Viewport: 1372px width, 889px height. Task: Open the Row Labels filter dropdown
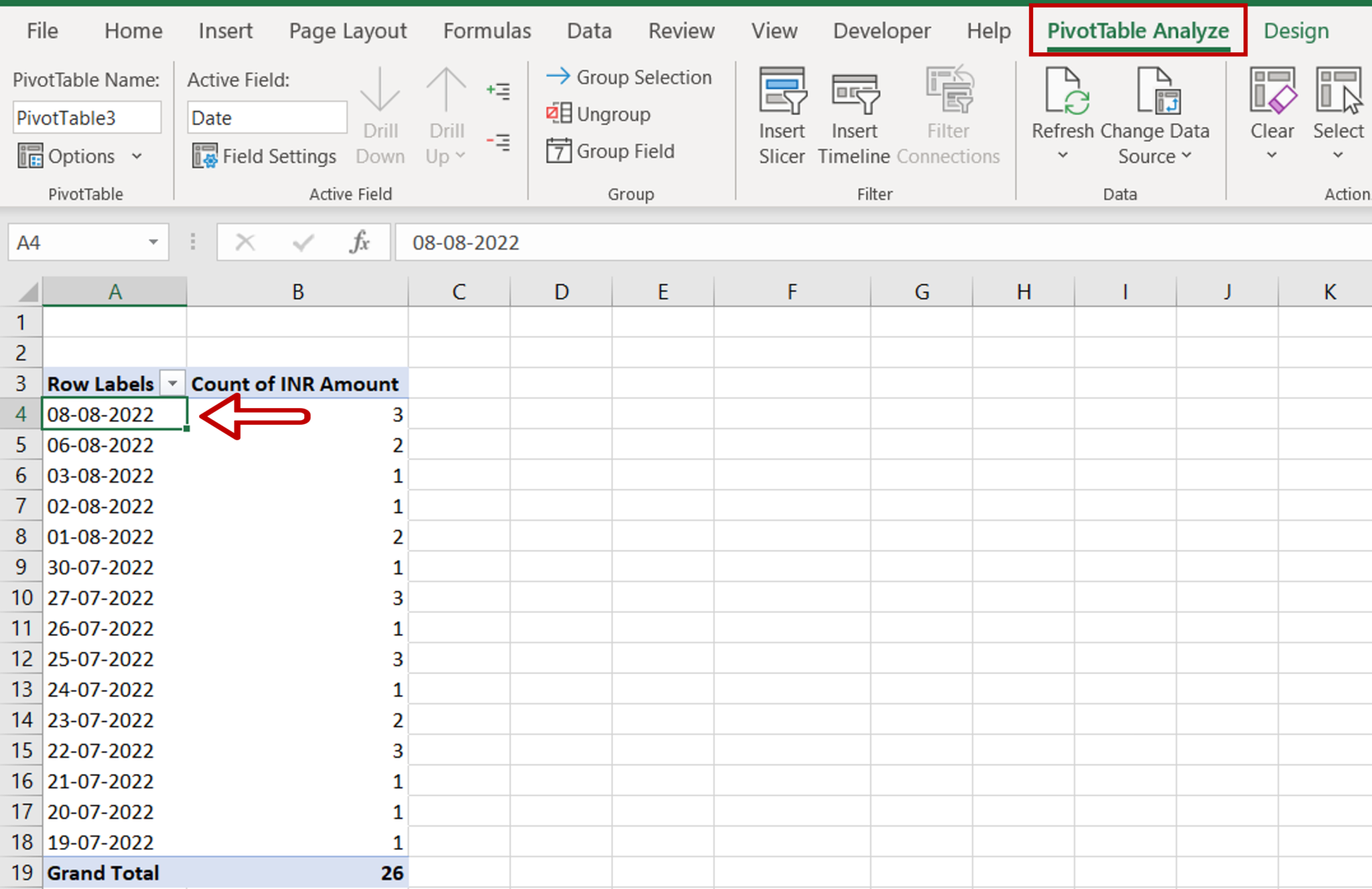(x=173, y=383)
